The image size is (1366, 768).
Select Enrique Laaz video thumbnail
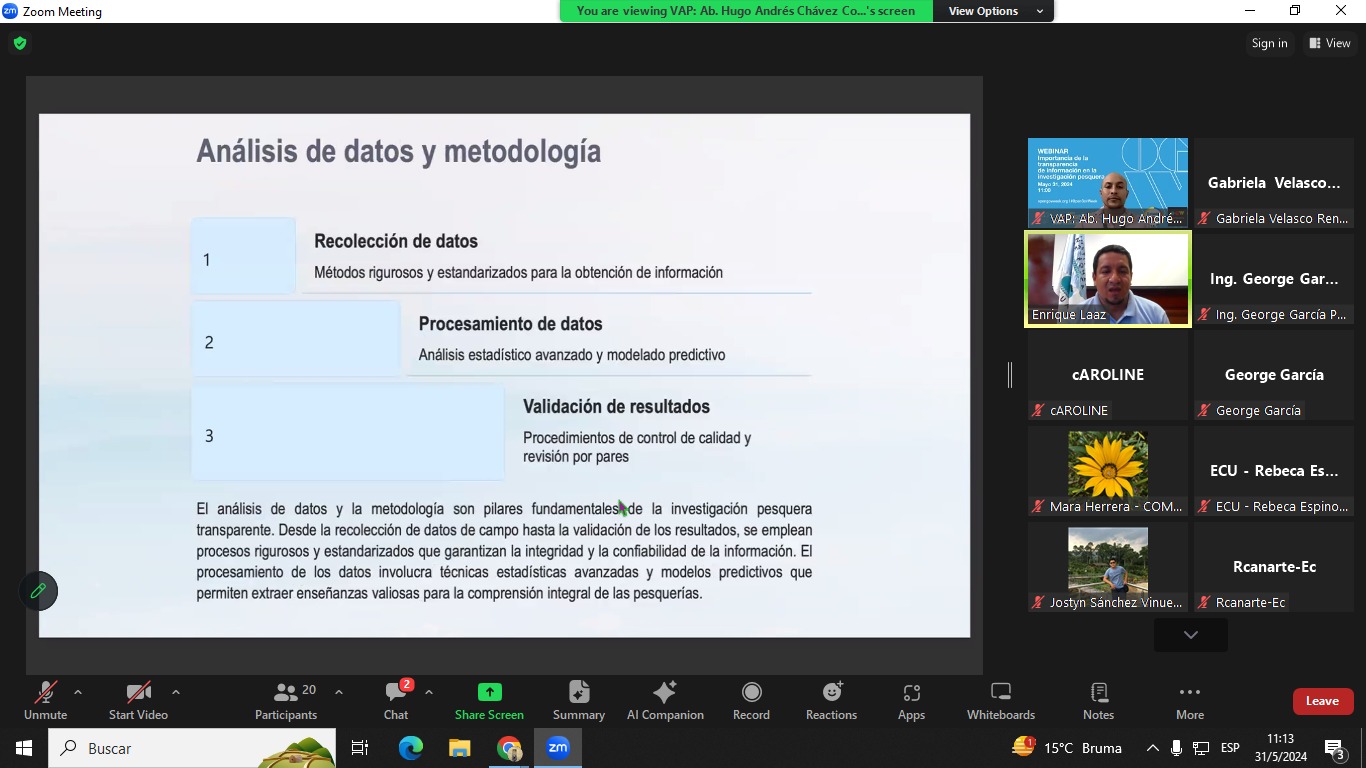click(1108, 279)
